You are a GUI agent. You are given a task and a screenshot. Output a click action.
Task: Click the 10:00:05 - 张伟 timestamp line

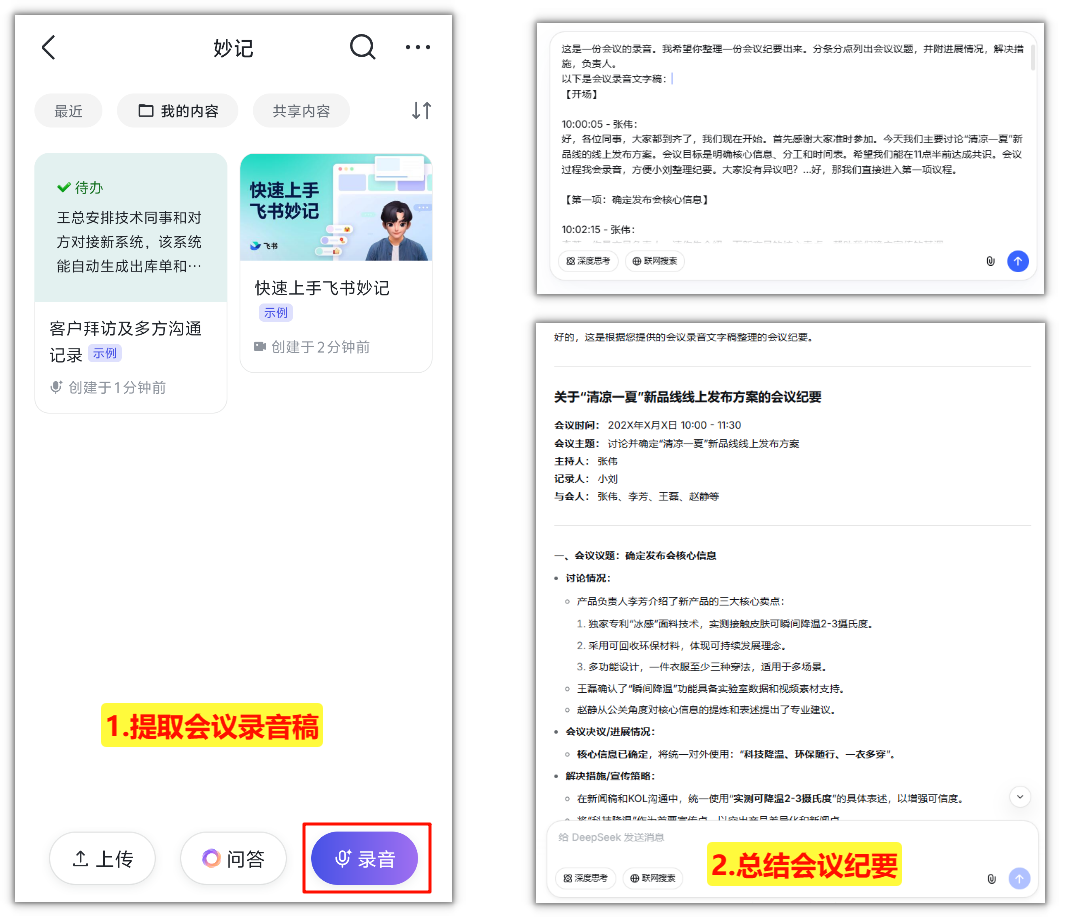599,124
